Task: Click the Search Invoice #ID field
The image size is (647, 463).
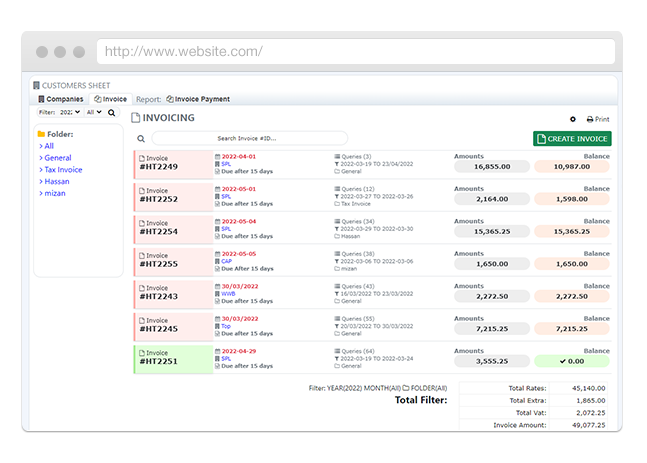Action: (x=247, y=138)
